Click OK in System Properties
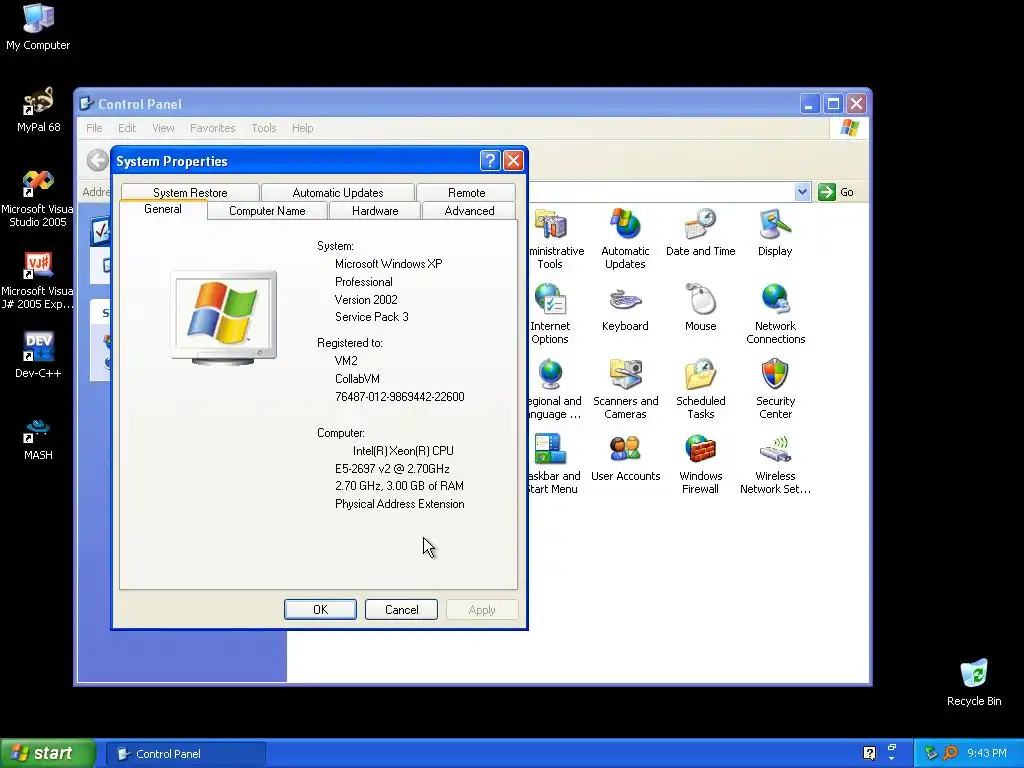Screen dimensions: 1024x768 [x=320, y=609]
